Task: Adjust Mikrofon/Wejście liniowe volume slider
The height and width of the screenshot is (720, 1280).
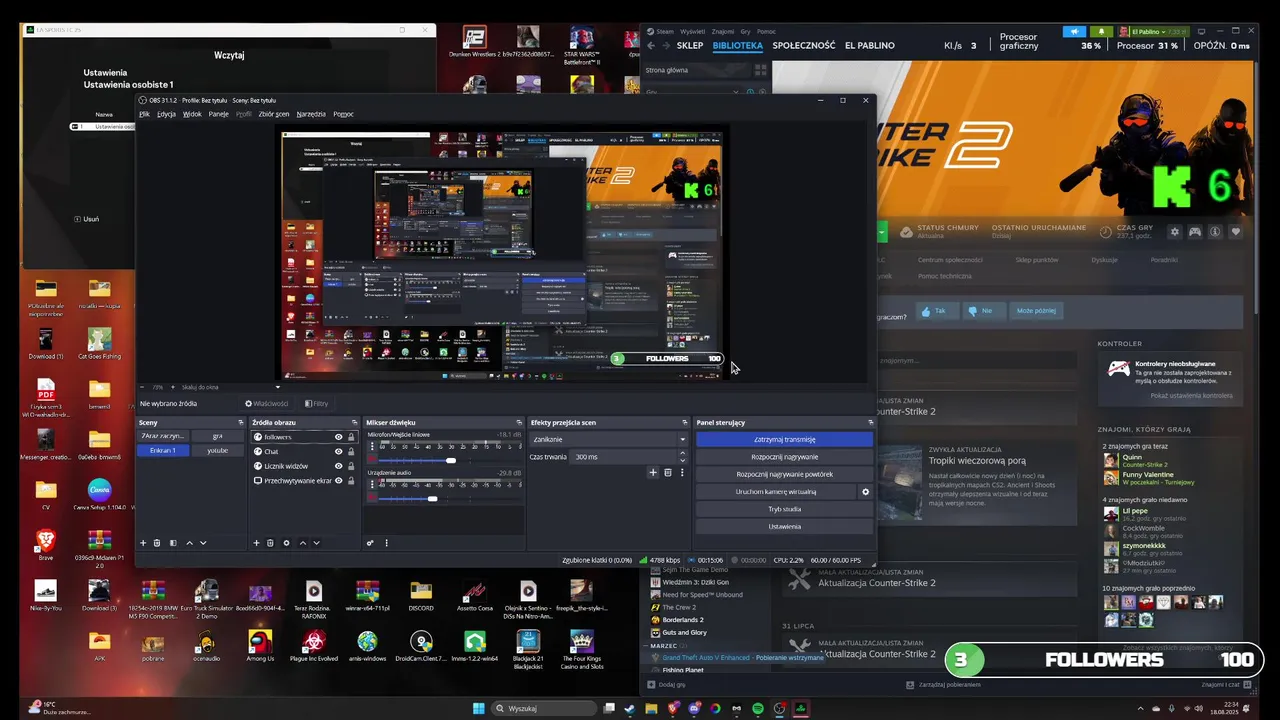Action: click(x=450, y=460)
